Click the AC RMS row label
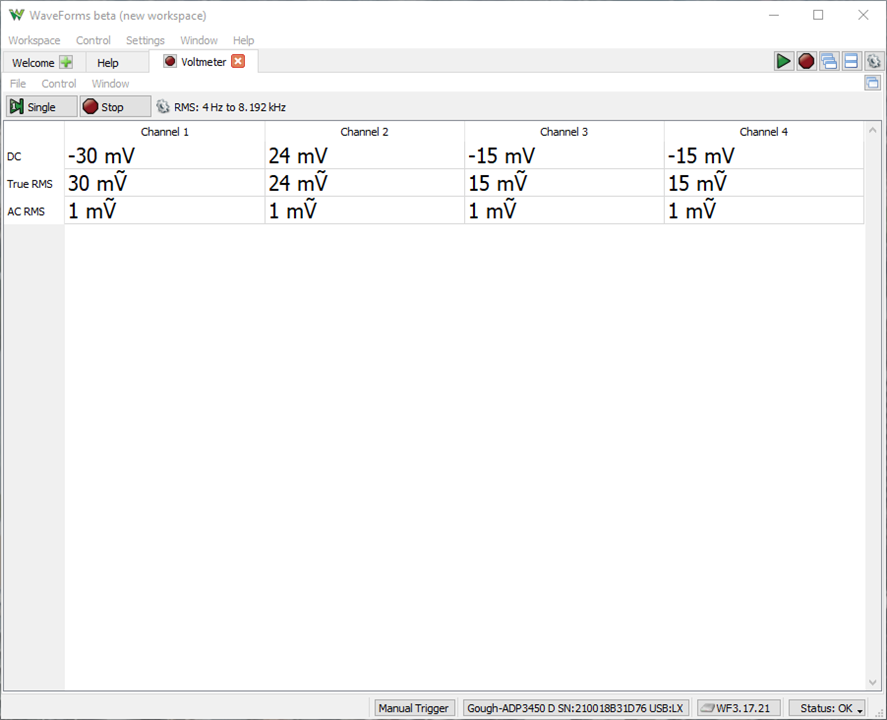 click(x=26, y=212)
